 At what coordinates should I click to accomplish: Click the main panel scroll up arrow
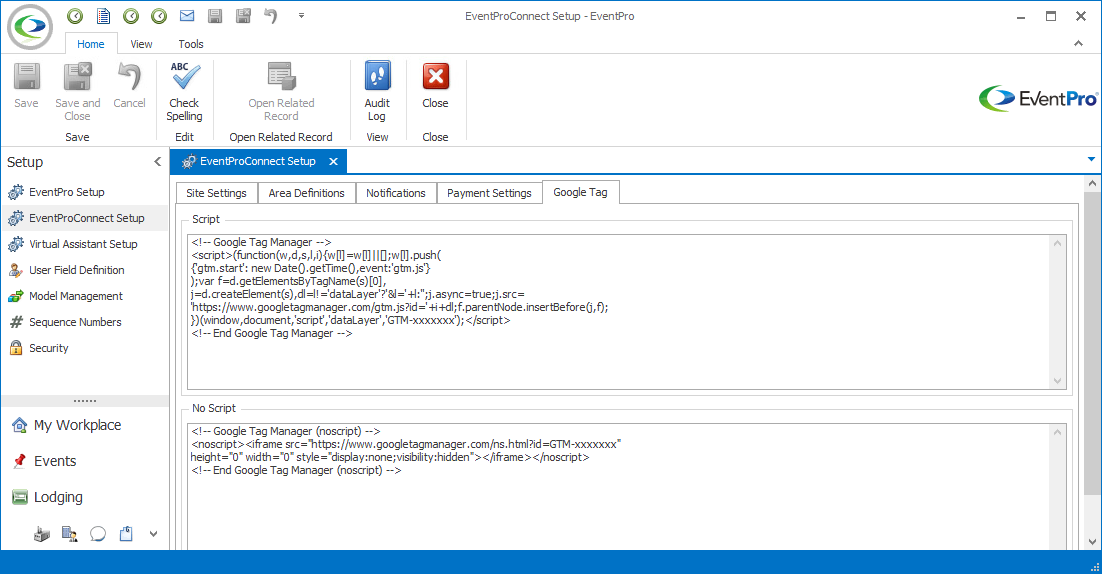point(1092,183)
